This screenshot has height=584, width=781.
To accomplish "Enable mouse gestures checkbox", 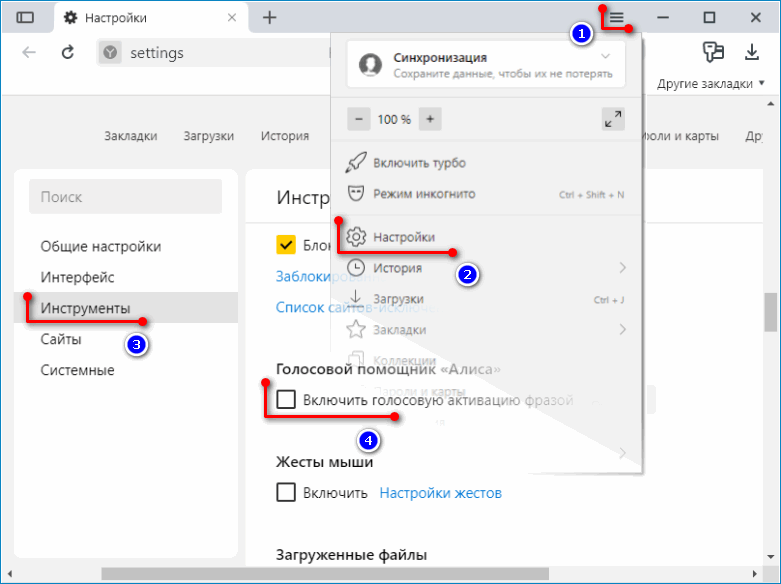I will (x=286, y=492).
